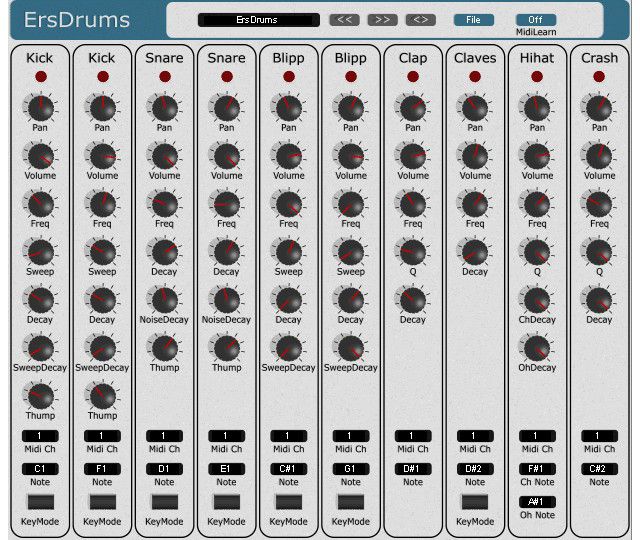Open first Kick Note selector C1
The height and width of the screenshot is (540, 640).
(x=40, y=469)
